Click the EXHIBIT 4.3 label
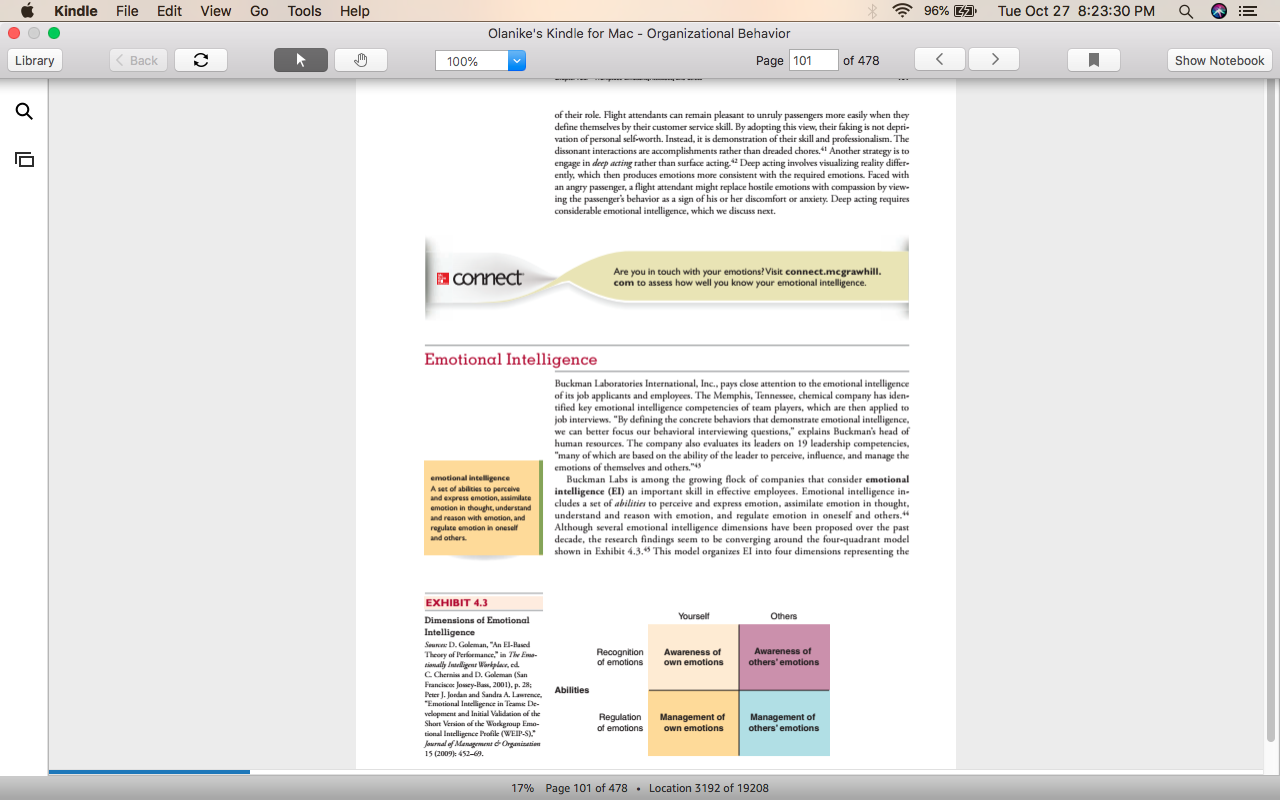 click(x=456, y=603)
